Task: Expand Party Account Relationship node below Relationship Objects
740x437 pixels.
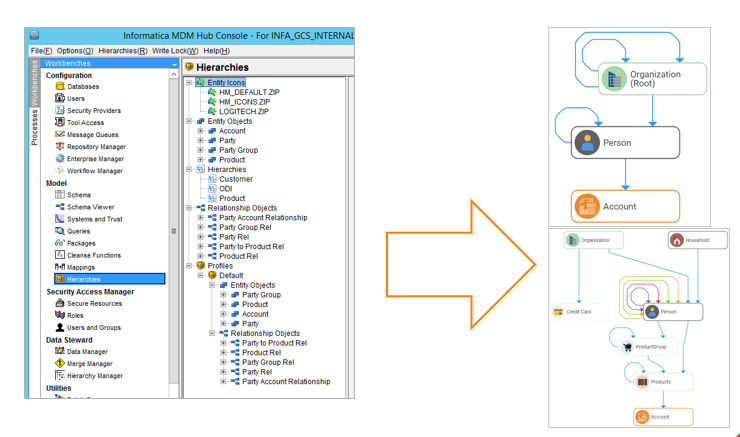Action: [201, 218]
